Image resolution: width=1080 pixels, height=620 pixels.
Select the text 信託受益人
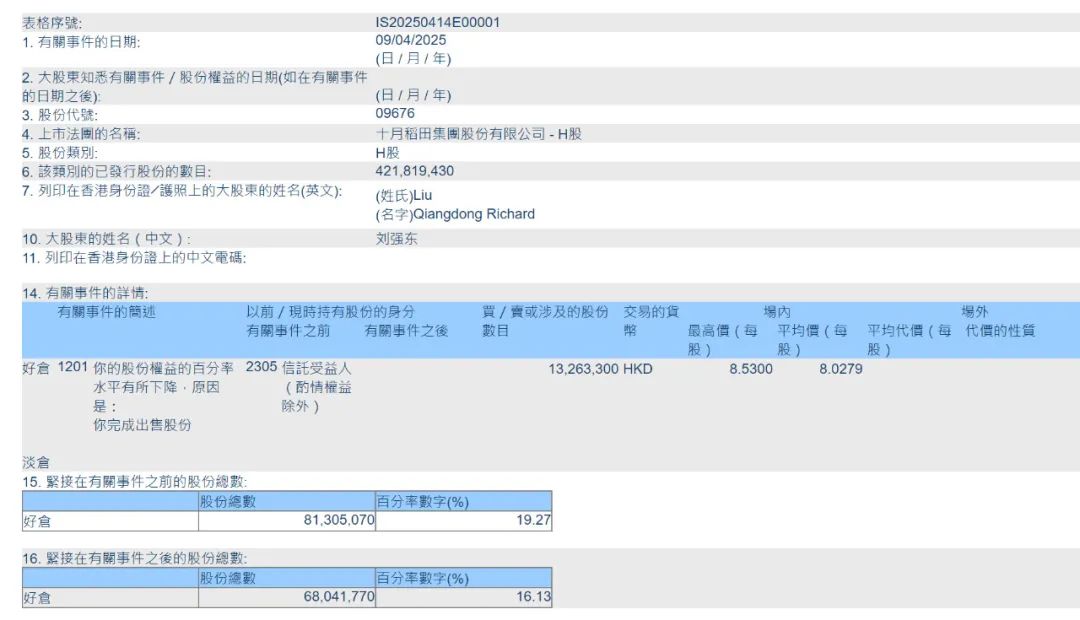[316, 369]
